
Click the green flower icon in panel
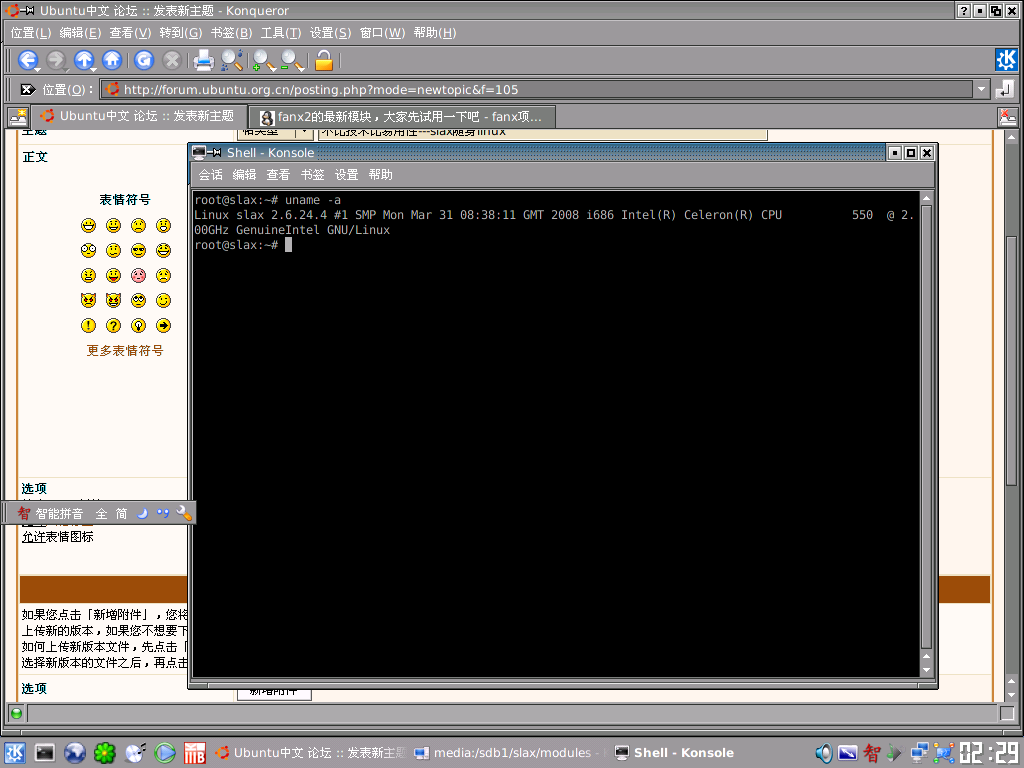104,753
